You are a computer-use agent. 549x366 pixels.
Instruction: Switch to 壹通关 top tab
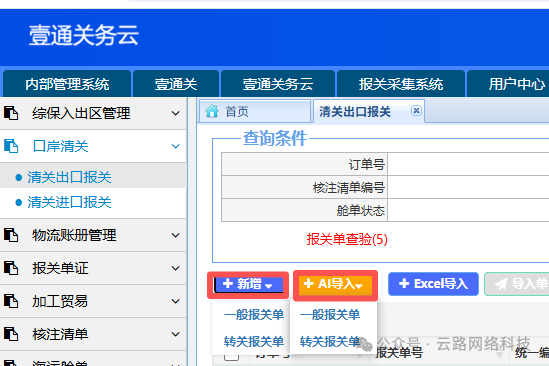click(x=176, y=84)
